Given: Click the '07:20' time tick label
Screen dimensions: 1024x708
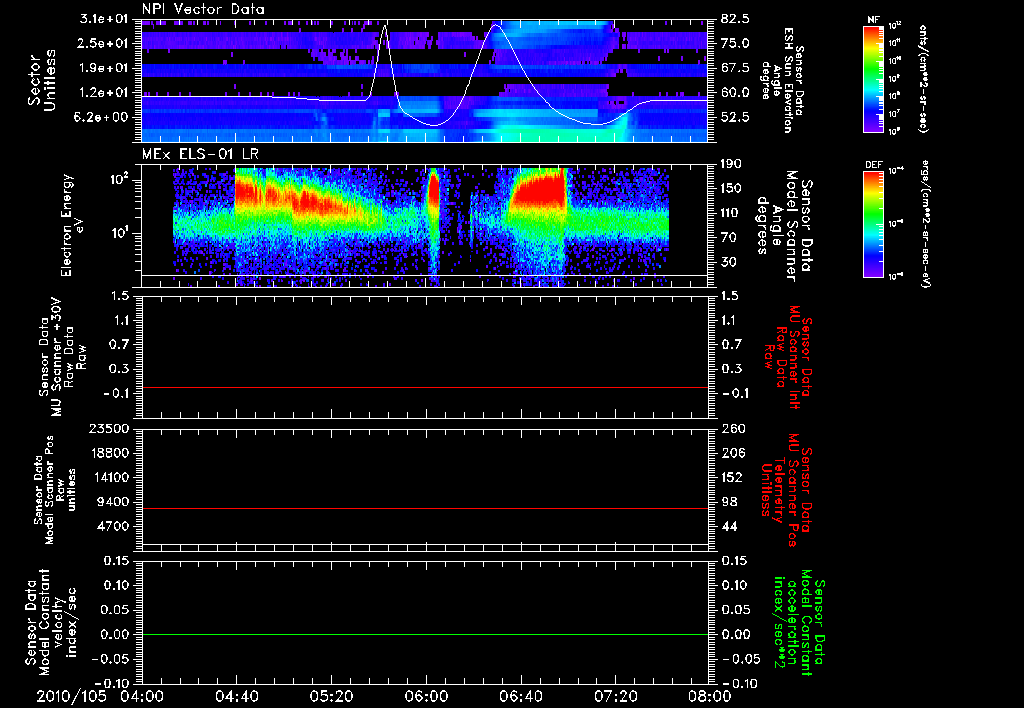Looking at the screenshot, I should click(x=616, y=696).
